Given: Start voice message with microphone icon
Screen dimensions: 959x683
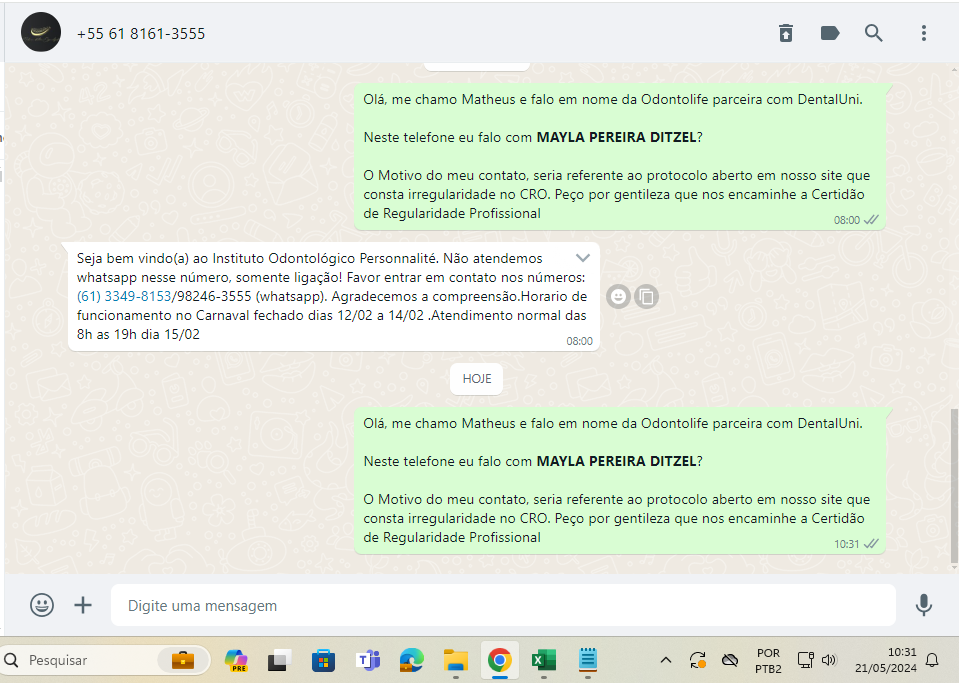Looking at the screenshot, I should 924,605.
